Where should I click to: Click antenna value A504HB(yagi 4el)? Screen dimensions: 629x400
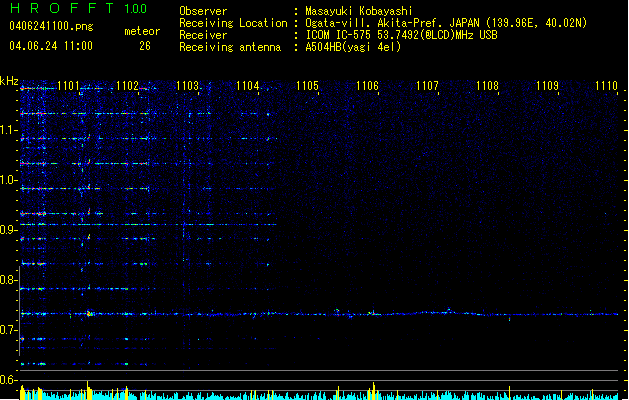coord(353,47)
